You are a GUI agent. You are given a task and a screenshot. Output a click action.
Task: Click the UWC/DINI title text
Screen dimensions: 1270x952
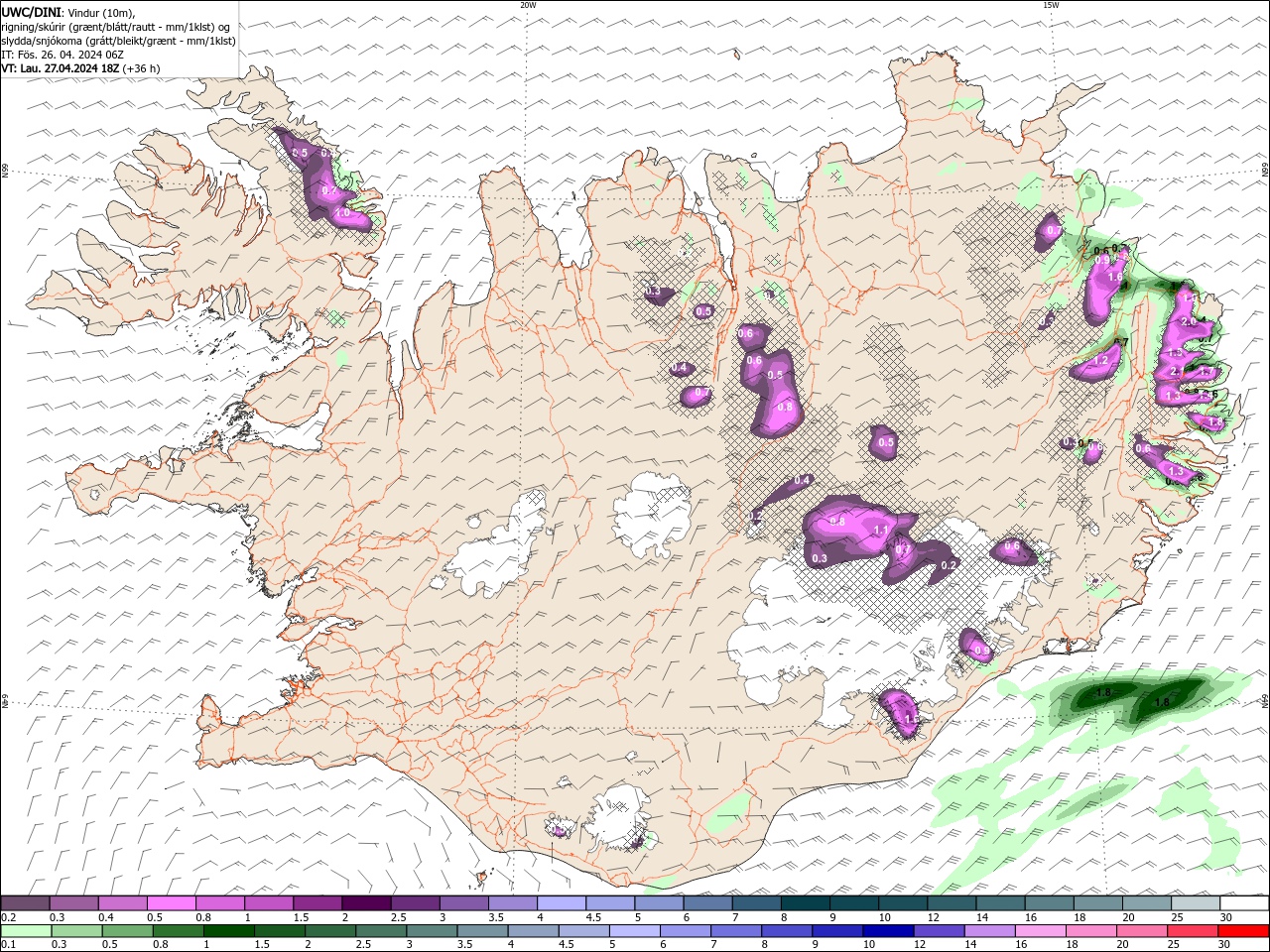[31, 12]
